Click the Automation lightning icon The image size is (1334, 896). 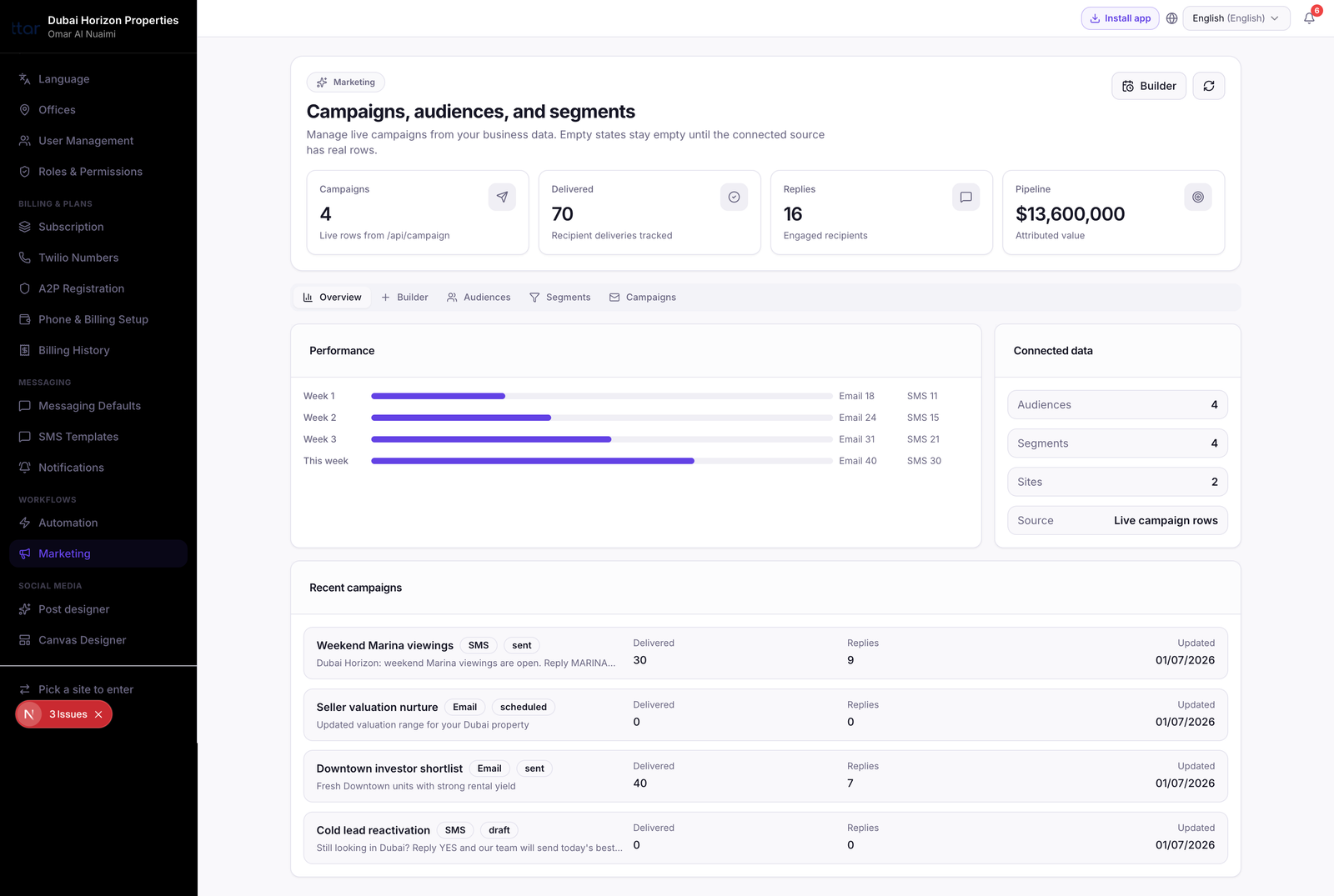point(25,523)
